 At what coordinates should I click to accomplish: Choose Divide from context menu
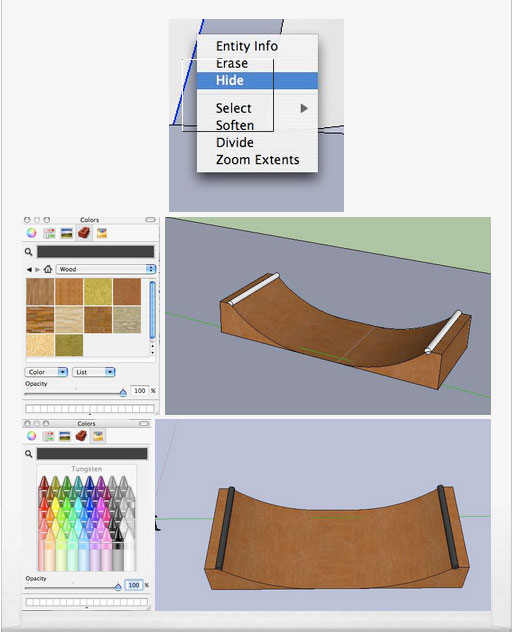[257, 142]
